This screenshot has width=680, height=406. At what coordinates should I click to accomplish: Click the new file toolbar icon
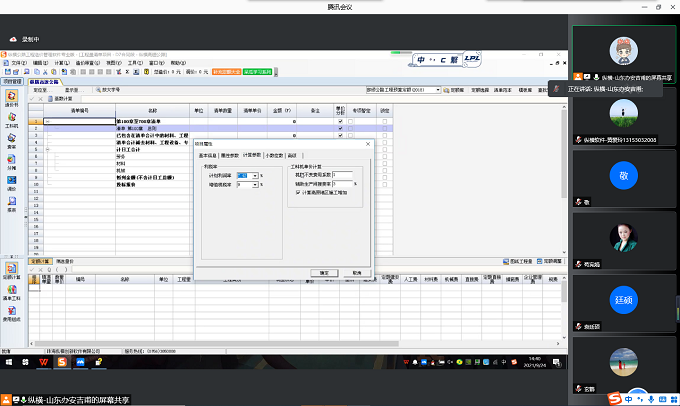click(7, 72)
